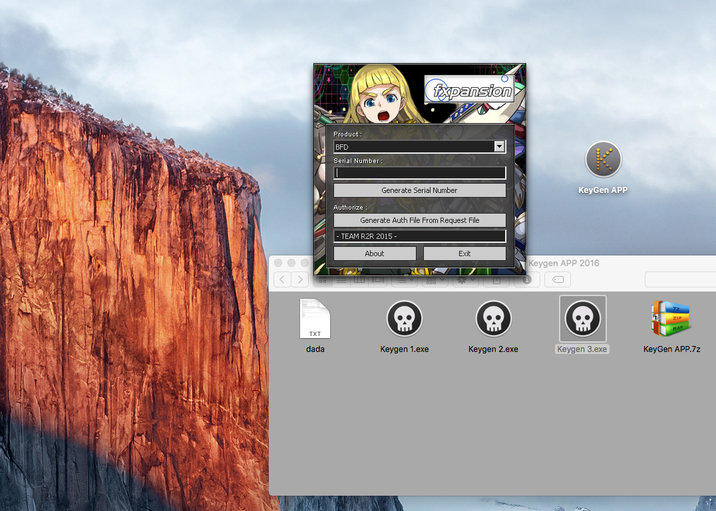The height and width of the screenshot is (511, 716).
Task: Select the KeyGen APP desktop icon
Action: pyautogui.click(x=603, y=159)
